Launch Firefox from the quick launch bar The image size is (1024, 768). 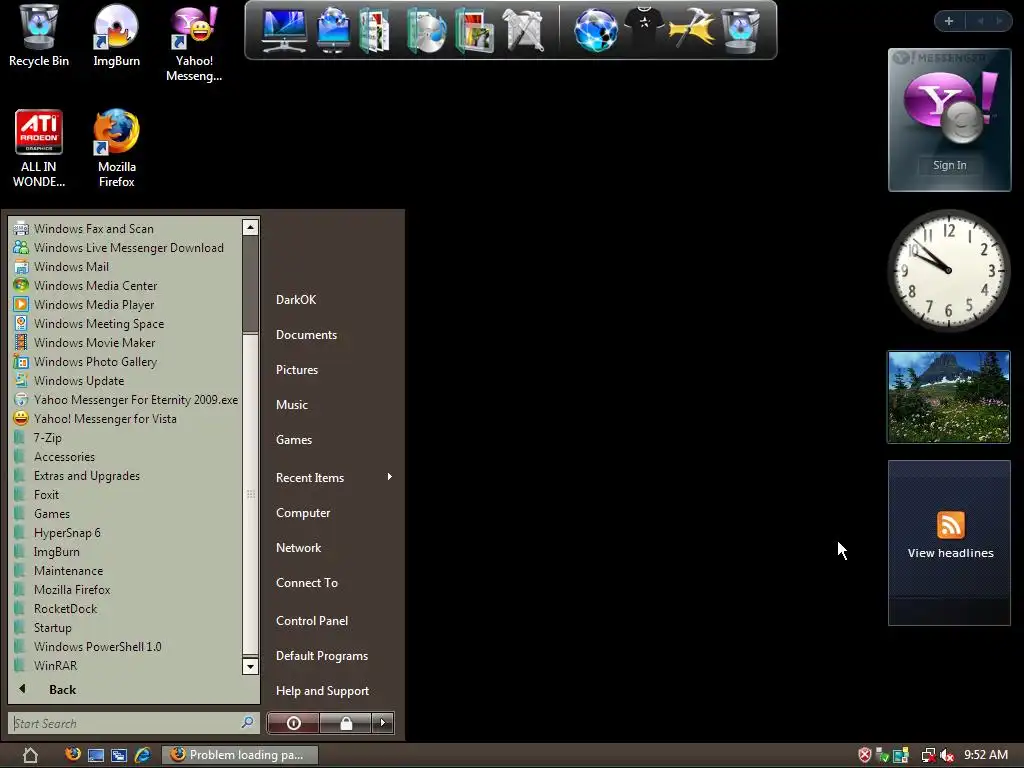(72, 754)
